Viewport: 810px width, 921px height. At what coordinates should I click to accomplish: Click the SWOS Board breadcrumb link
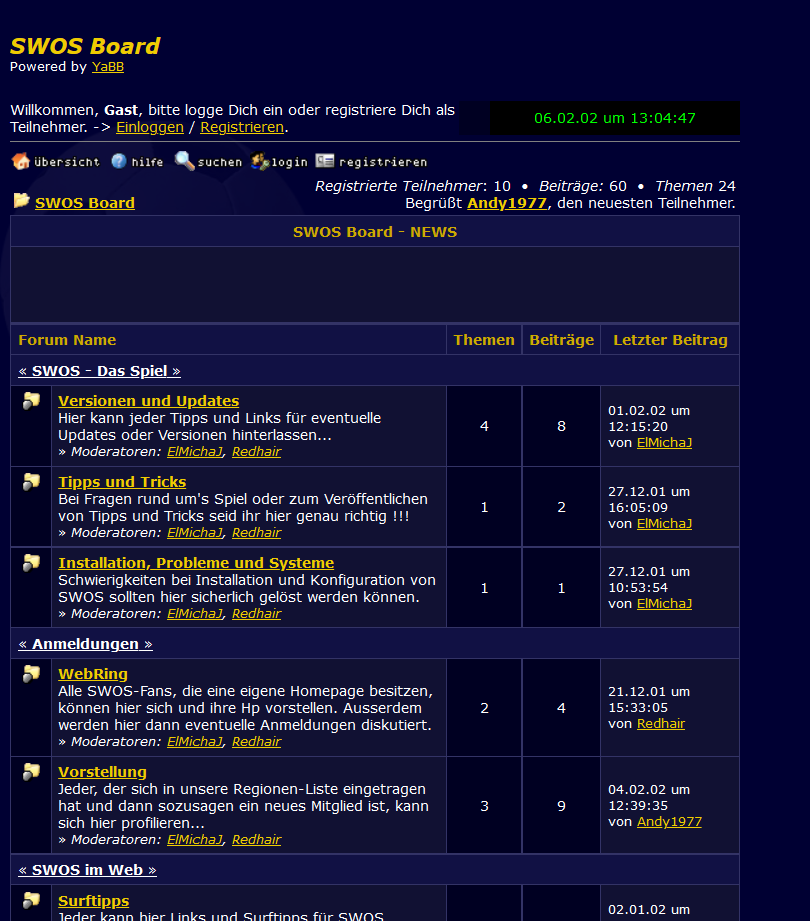click(x=85, y=203)
